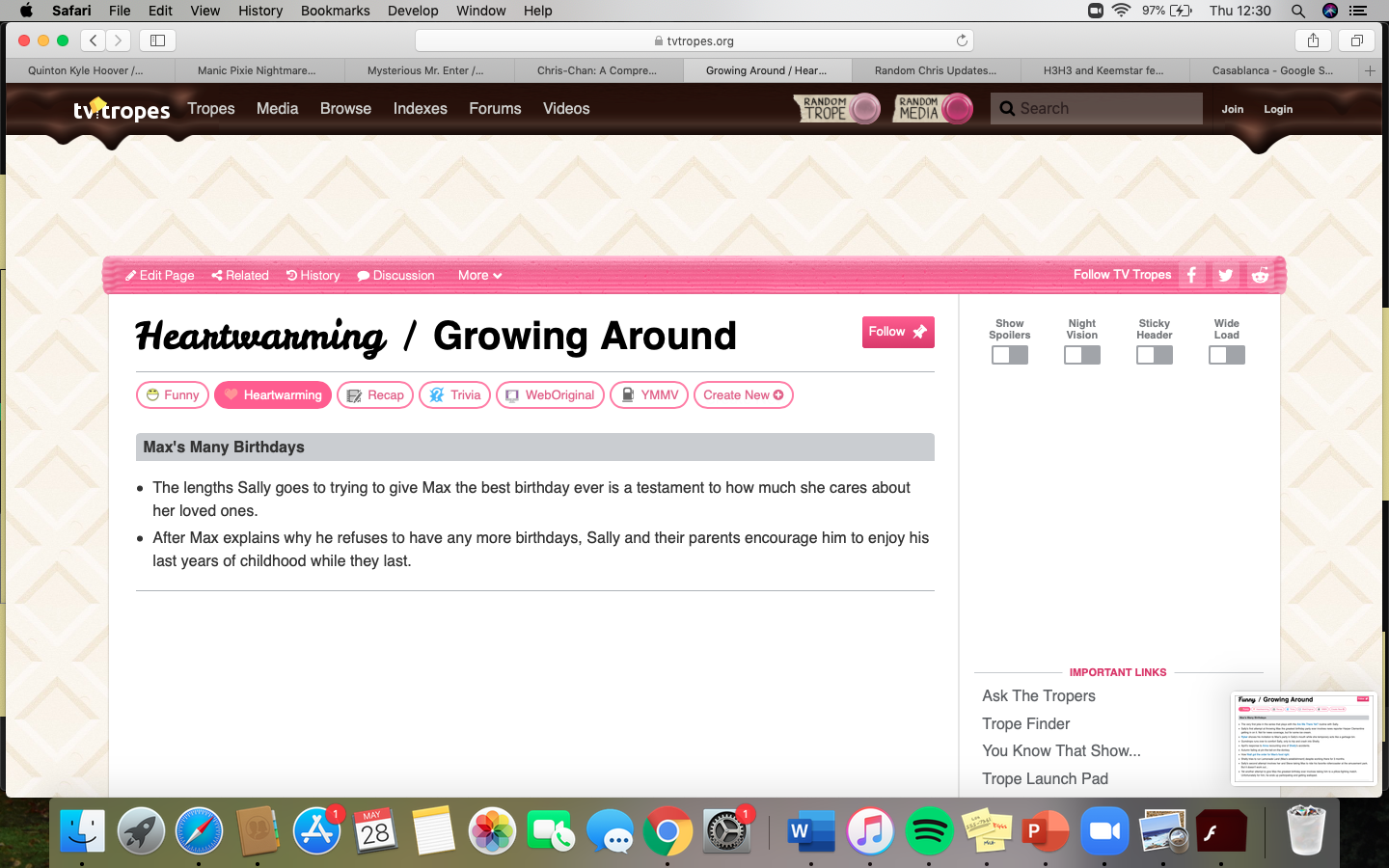Click the Random Trope button
The width and height of the screenshot is (1389, 868).
pyautogui.click(x=837, y=108)
